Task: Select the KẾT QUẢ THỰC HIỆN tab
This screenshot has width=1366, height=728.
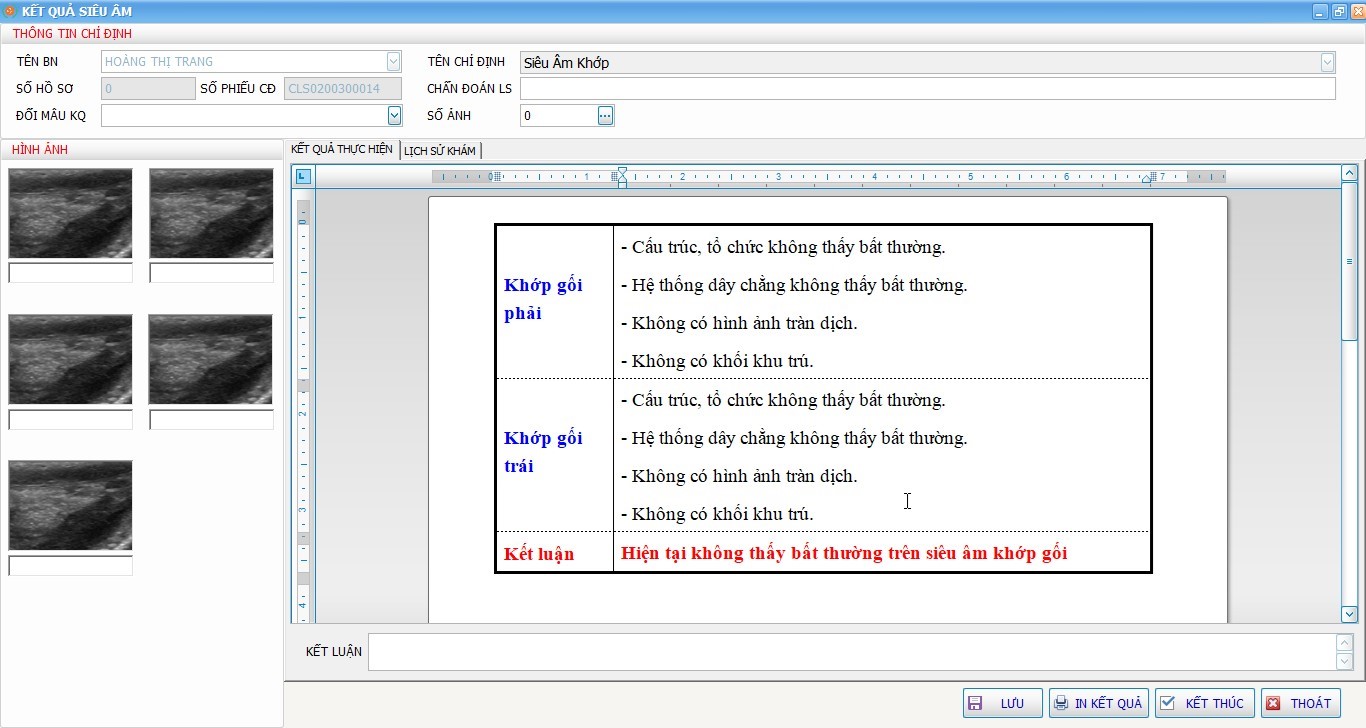Action: click(341, 149)
